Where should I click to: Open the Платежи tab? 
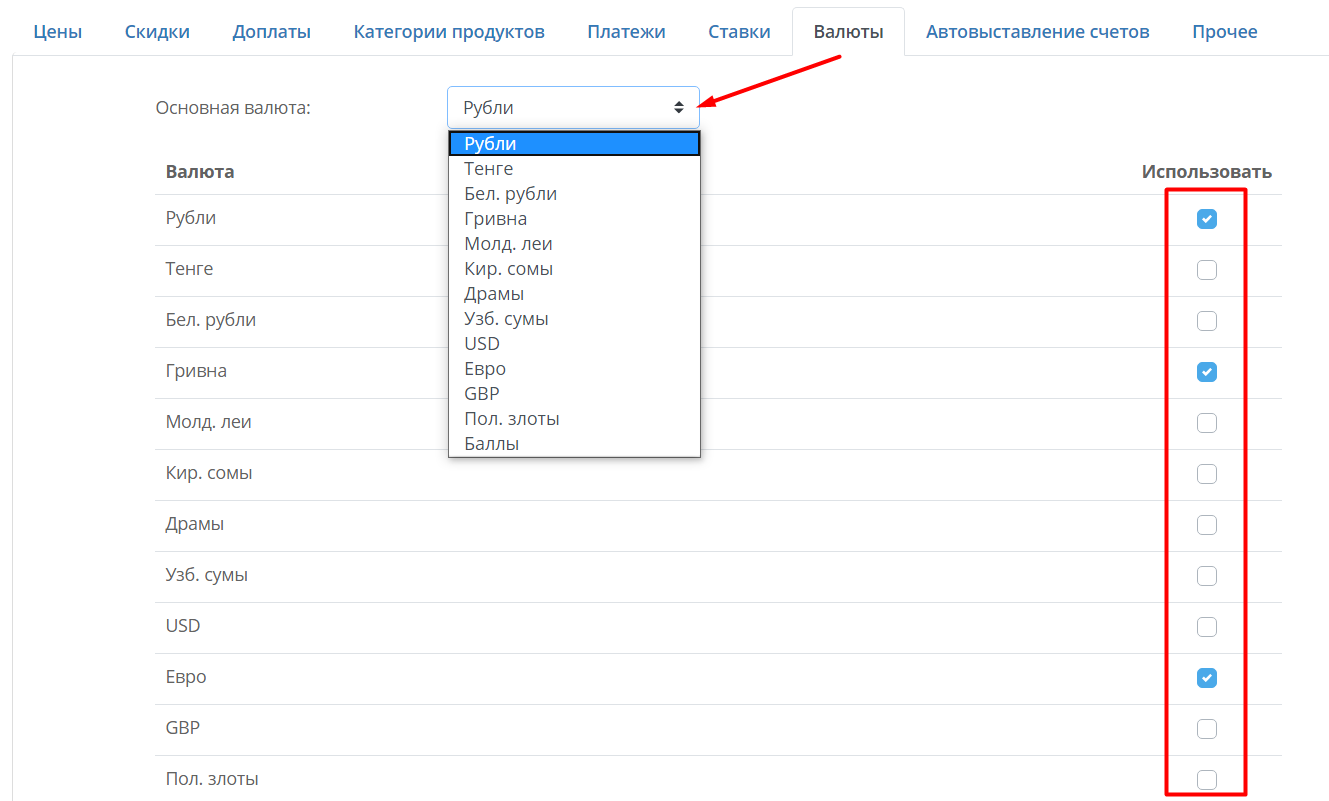point(626,32)
